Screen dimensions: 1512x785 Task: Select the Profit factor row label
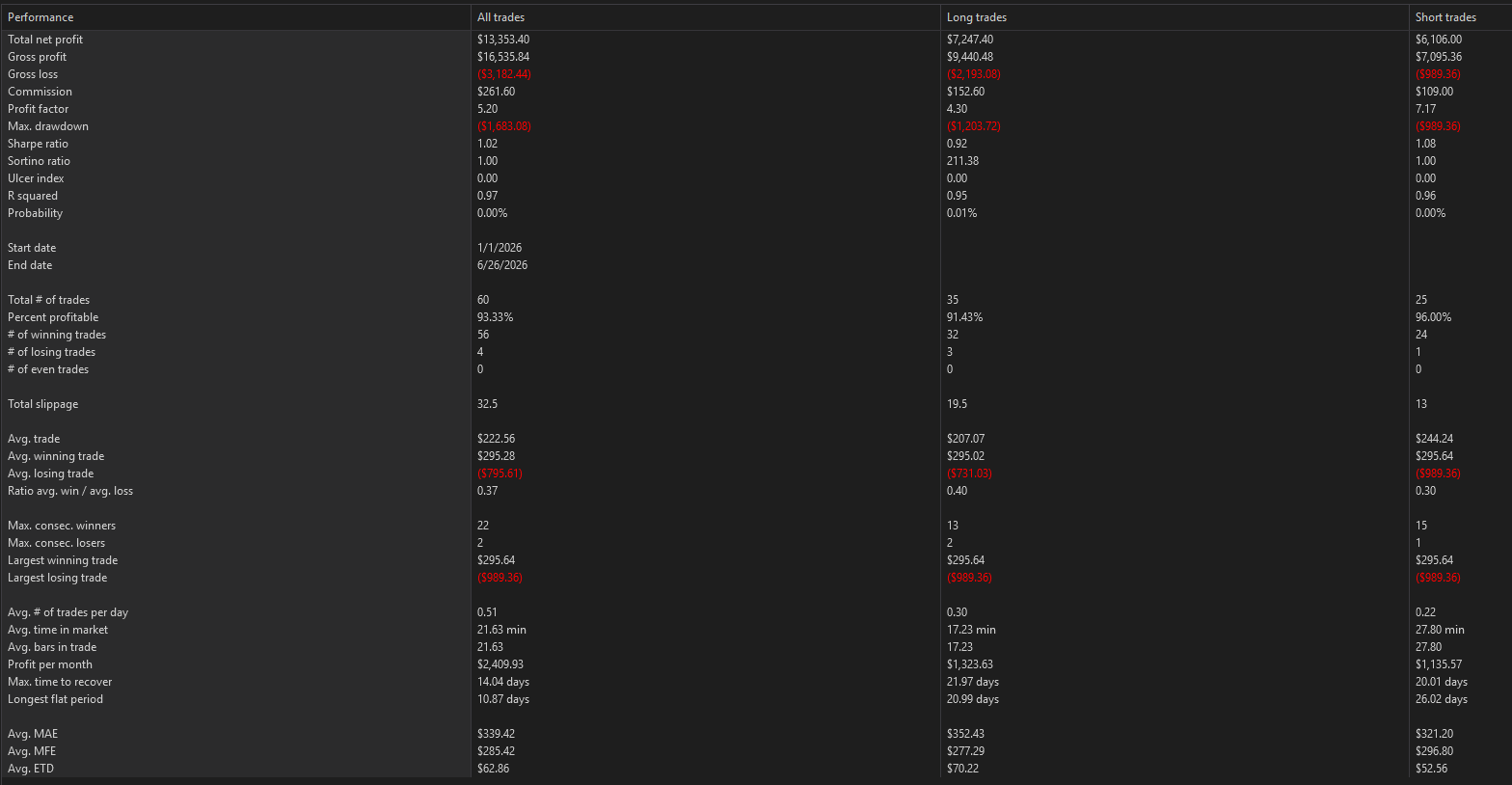[39, 109]
